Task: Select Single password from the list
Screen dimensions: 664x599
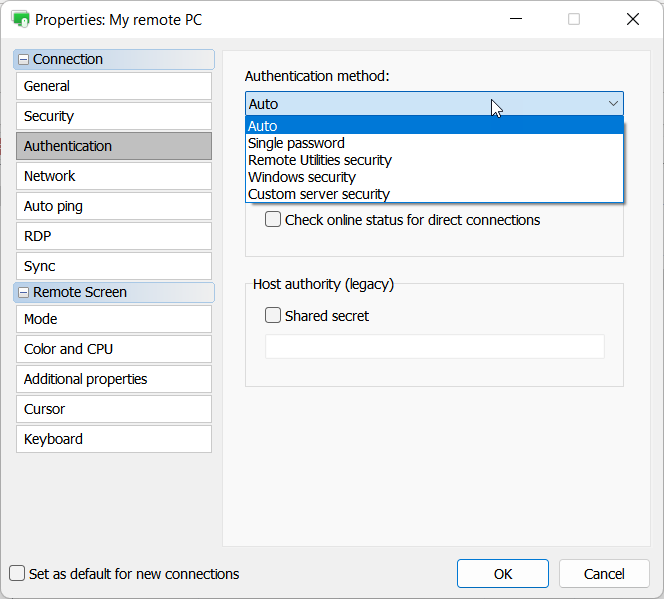Action: click(x=296, y=143)
